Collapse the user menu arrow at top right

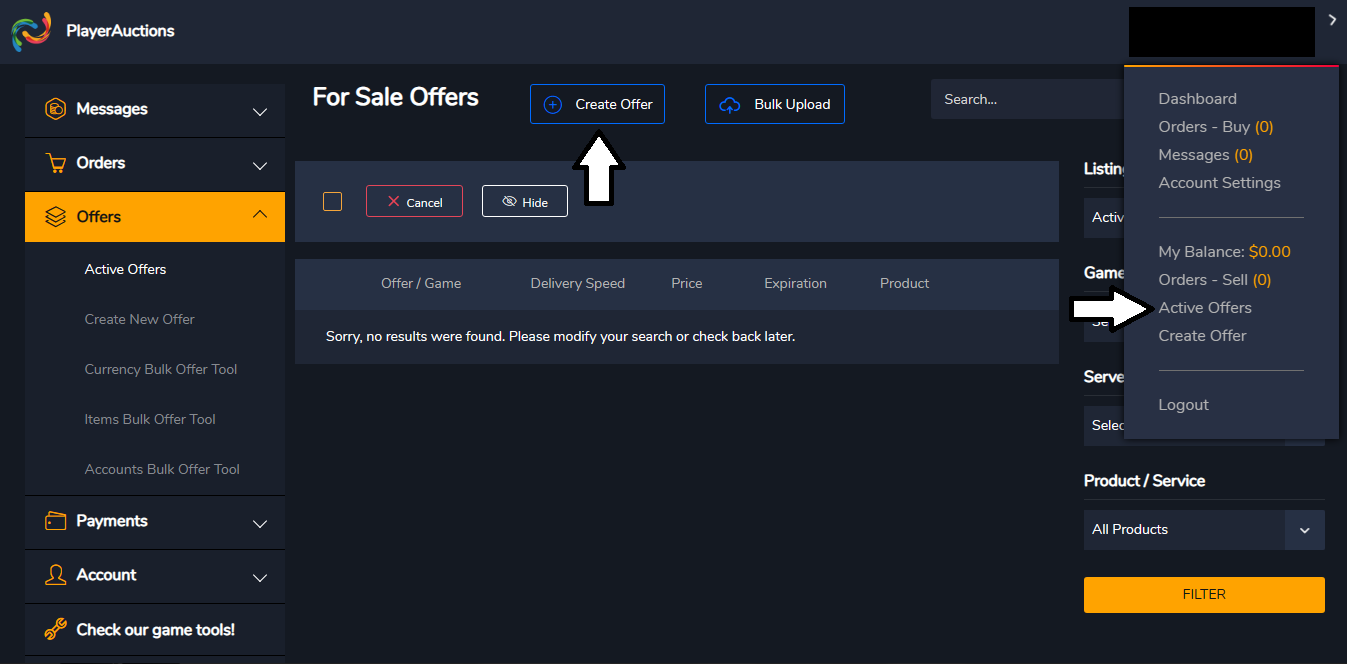[x=1332, y=20]
